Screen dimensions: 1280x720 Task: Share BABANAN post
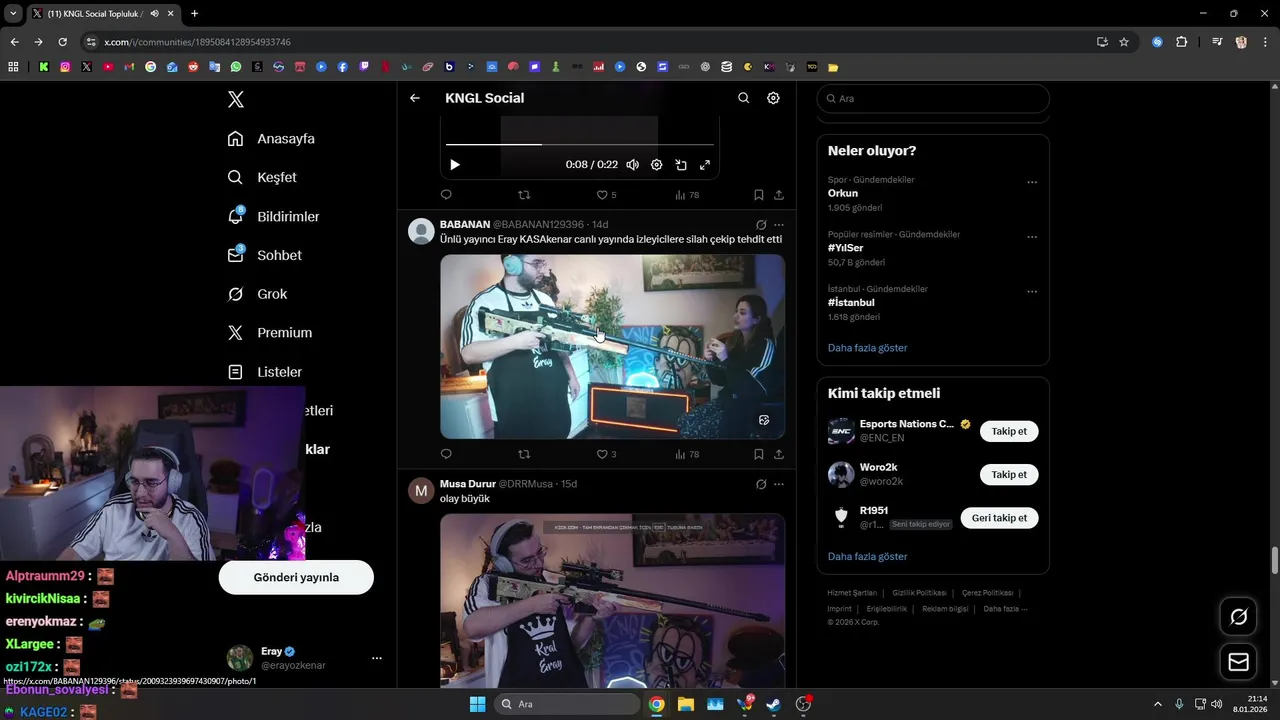779,454
